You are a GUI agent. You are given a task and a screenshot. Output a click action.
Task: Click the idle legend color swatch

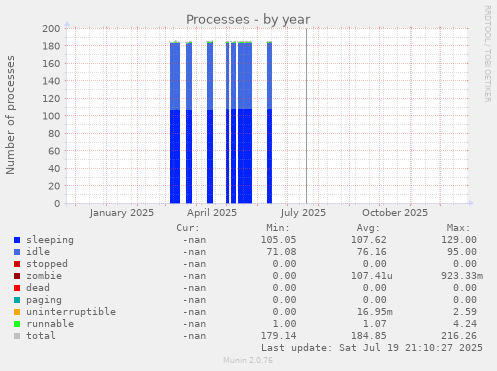point(17,252)
